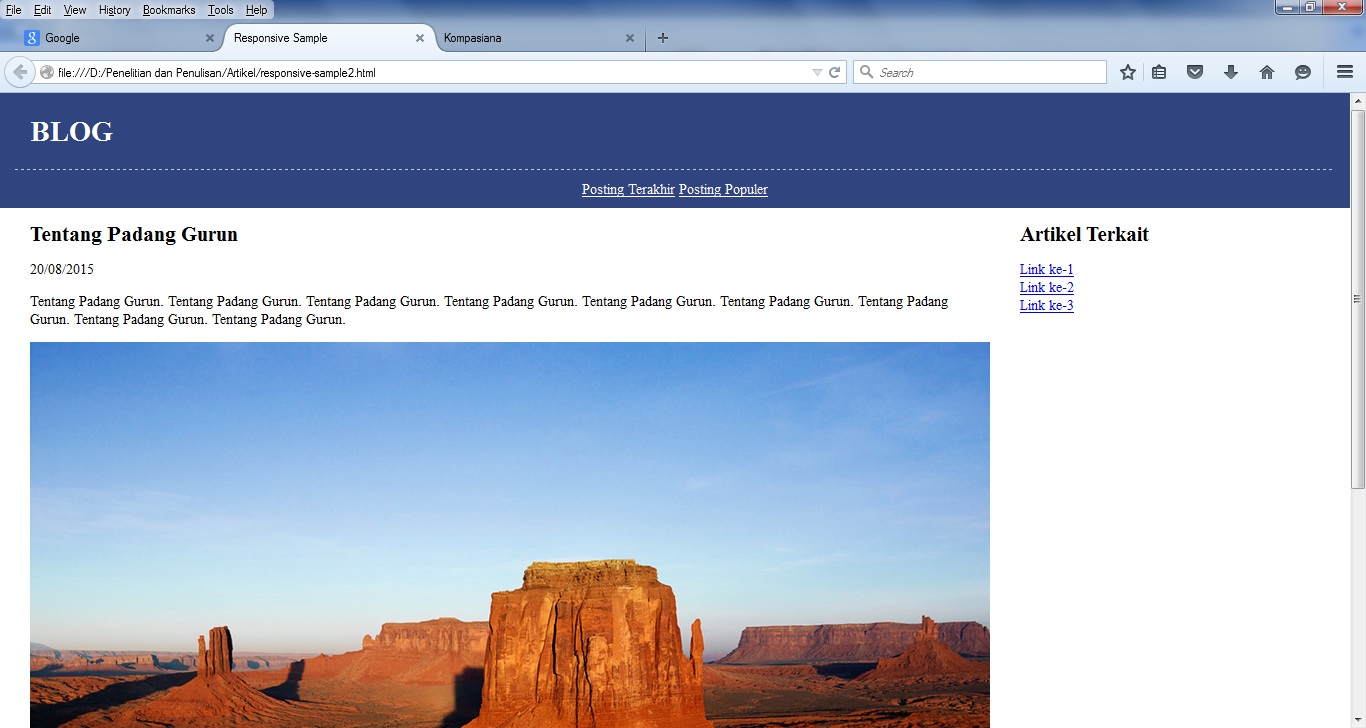Open the Tools menu
This screenshot has height=728, width=1366.
point(221,10)
